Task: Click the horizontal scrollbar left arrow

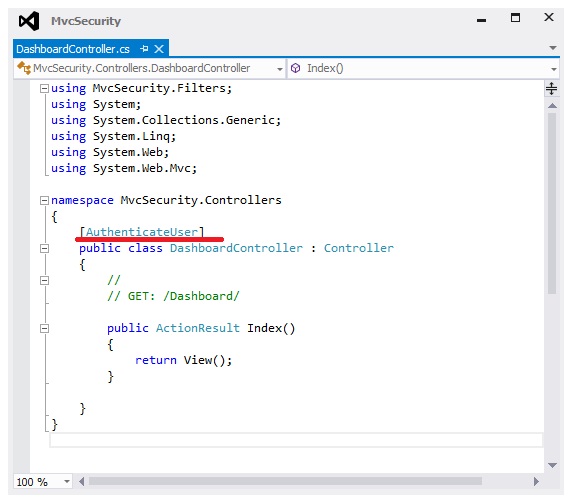Action: 81,481
